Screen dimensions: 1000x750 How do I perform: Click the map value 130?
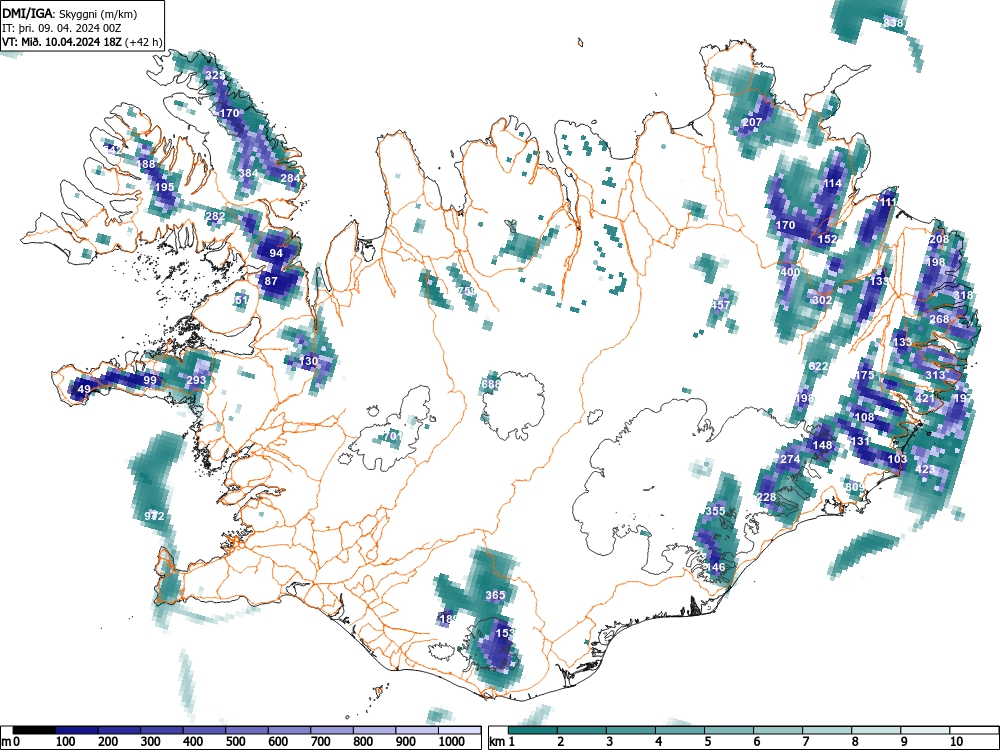pos(308,361)
